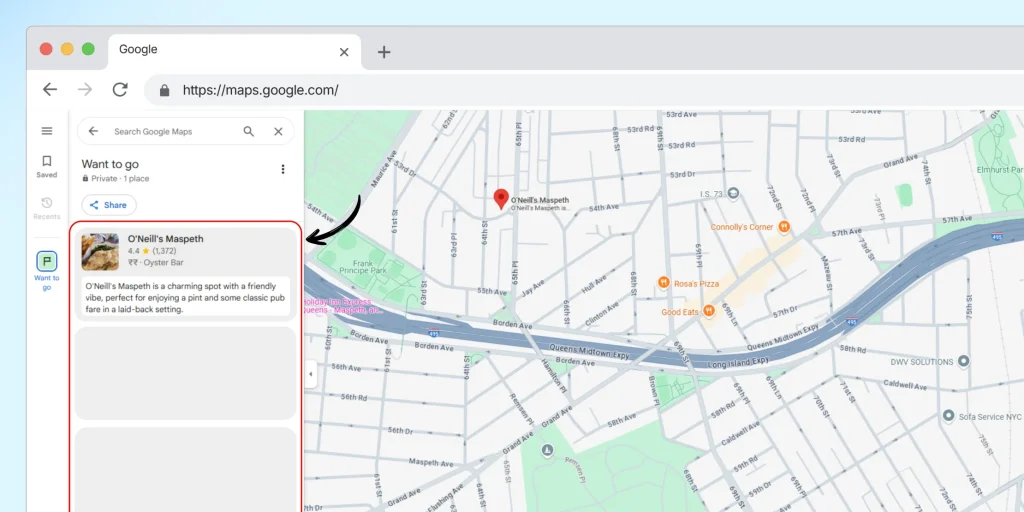The height and width of the screenshot is (512, 1024).
Task: Collapse the side panel arrow handle
Action: (x=310, y=374)
